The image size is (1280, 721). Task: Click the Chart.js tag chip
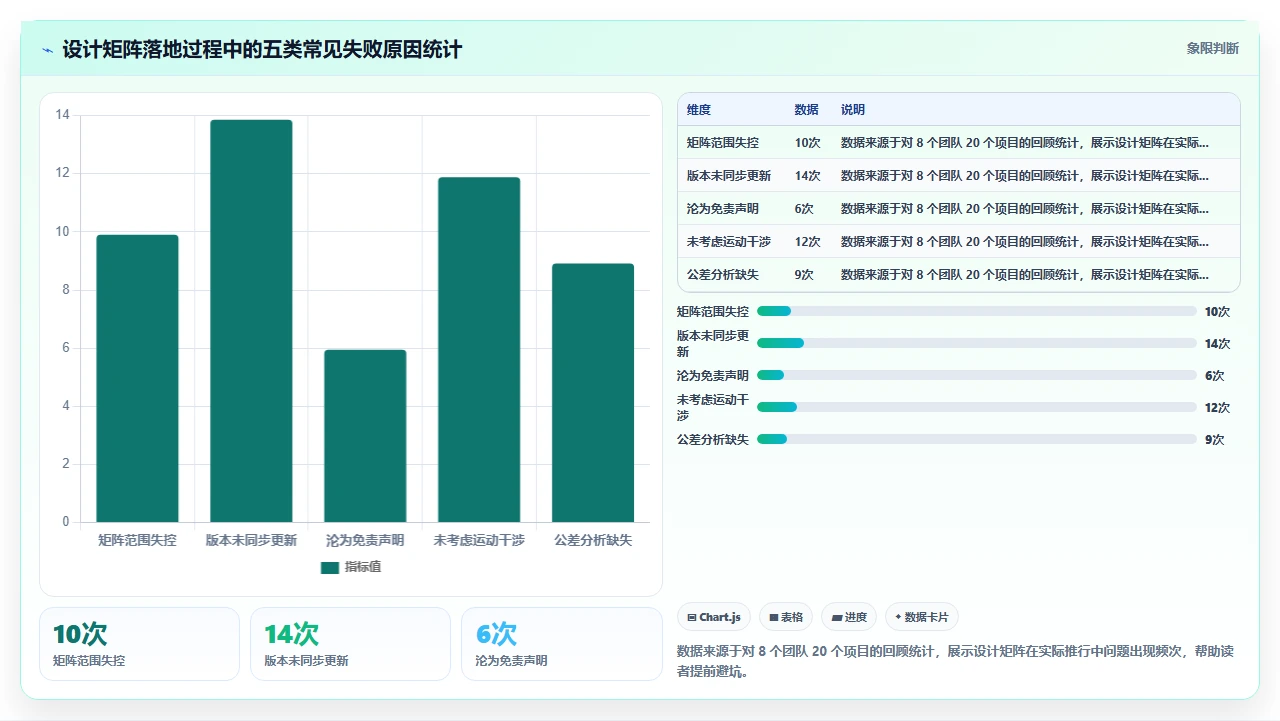(x=713, y=617)
